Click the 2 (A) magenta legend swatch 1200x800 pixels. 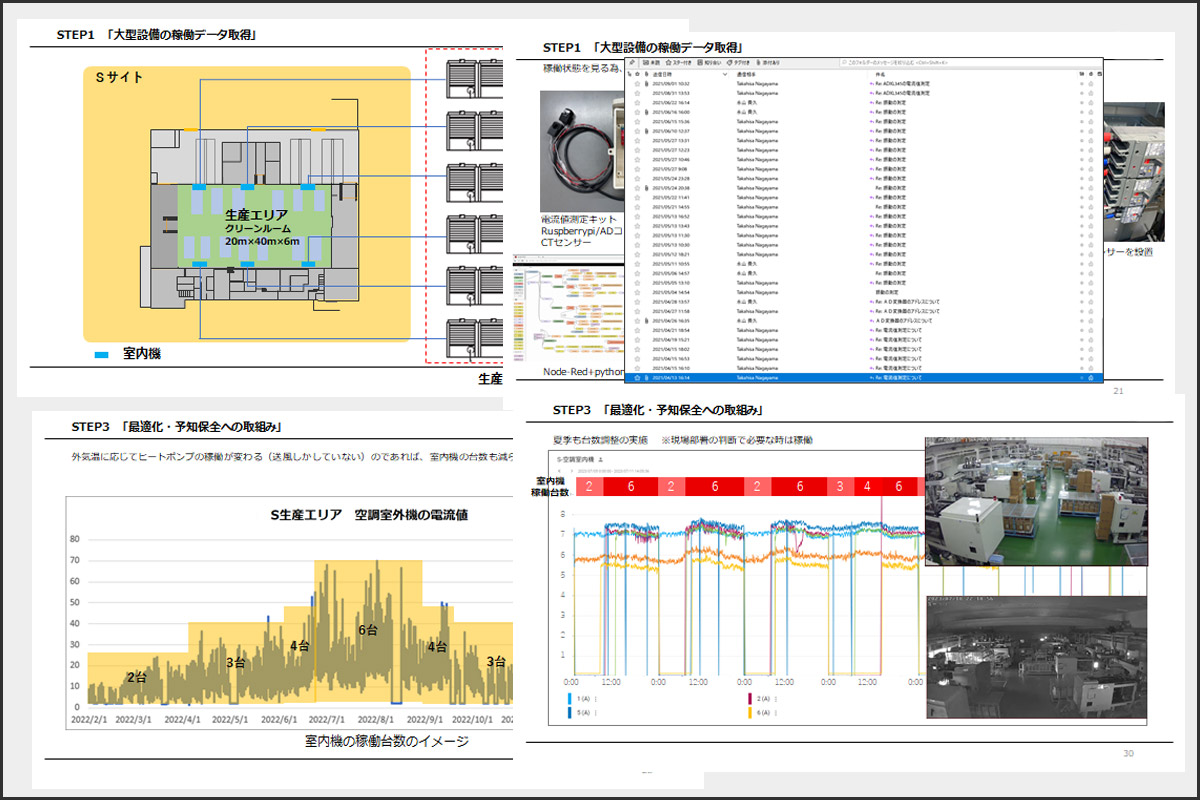click(751, 698)
